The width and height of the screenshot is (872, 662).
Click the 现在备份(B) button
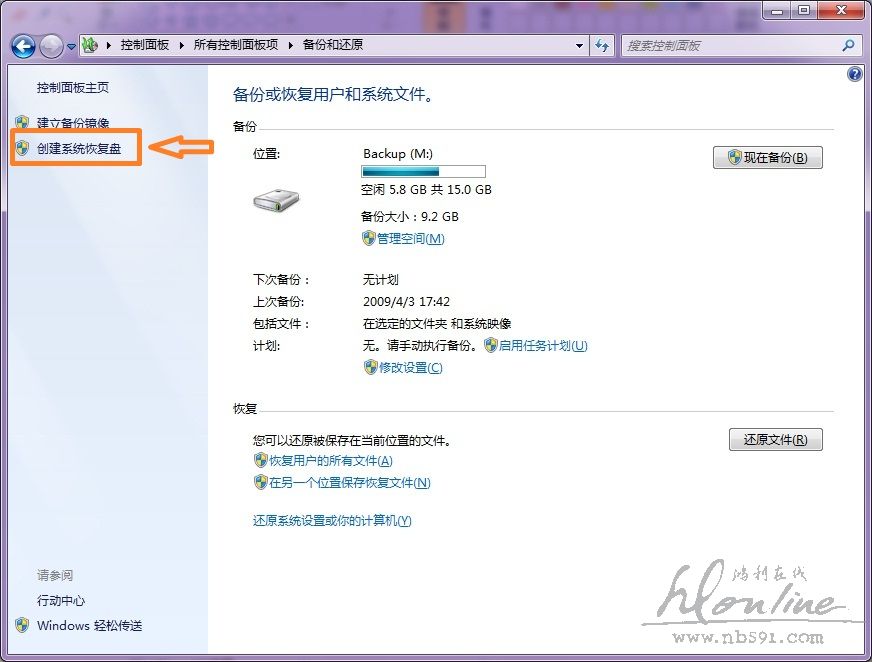pyautogui.click(x=767, y=157)
